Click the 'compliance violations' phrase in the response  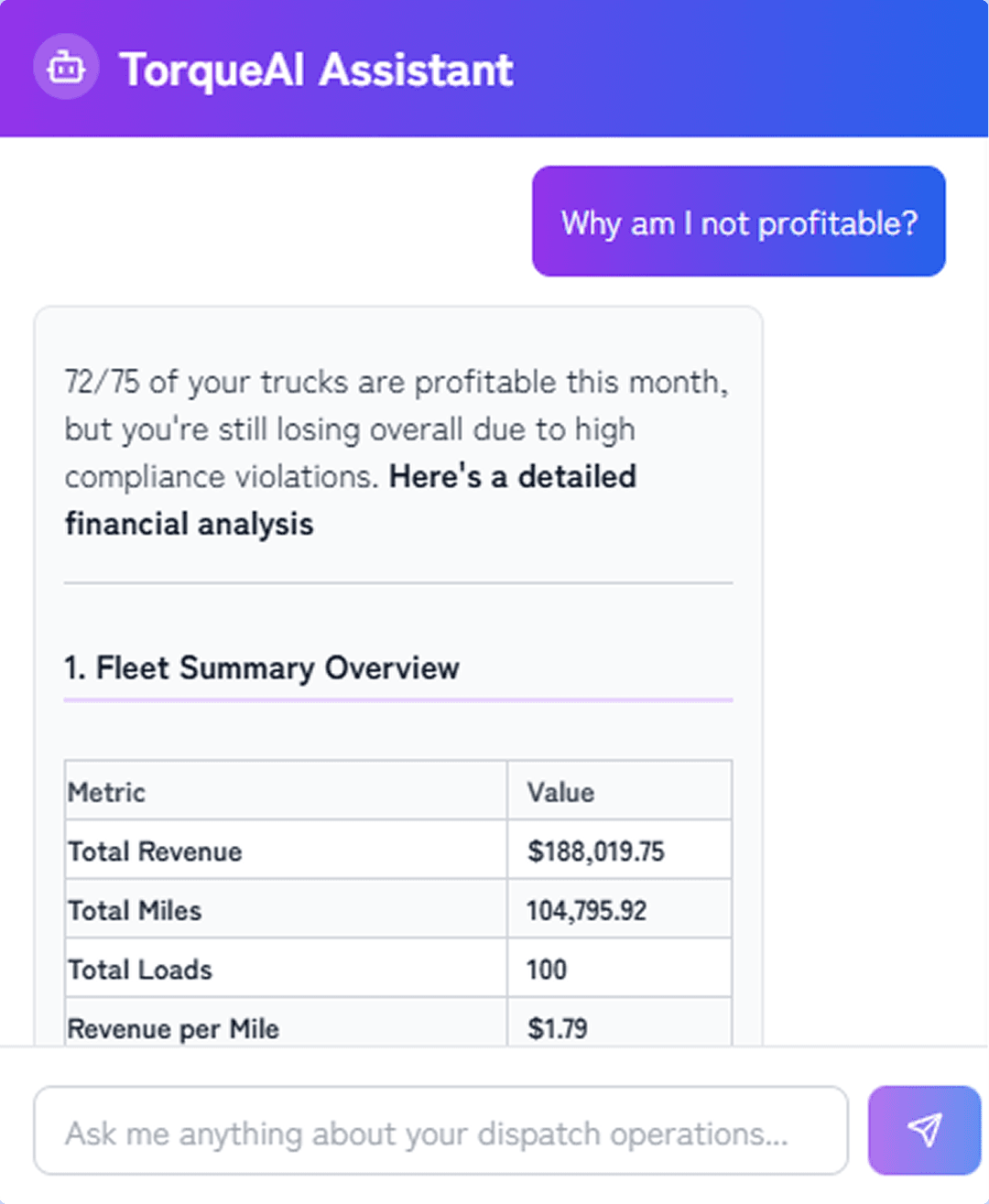[x=220, y=477]
